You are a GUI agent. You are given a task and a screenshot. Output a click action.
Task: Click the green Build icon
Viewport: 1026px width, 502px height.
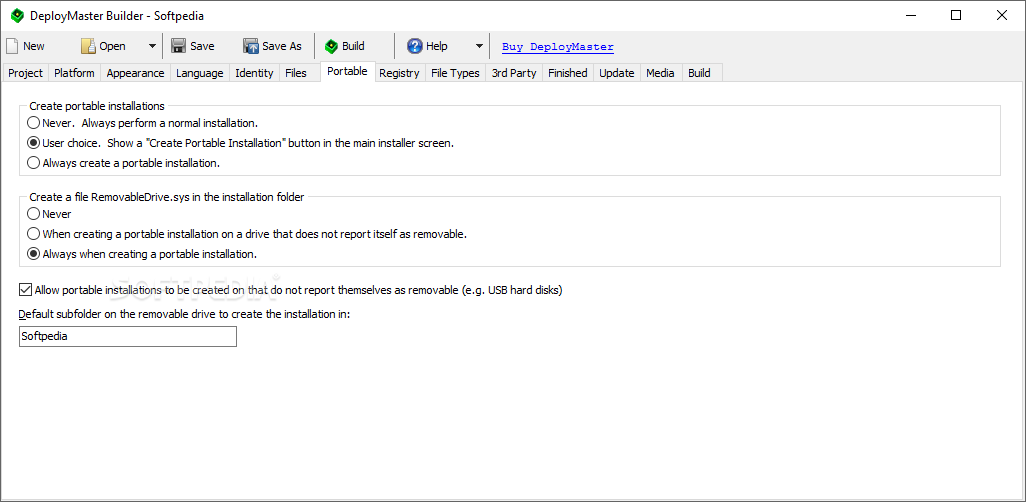pos(331,46)
